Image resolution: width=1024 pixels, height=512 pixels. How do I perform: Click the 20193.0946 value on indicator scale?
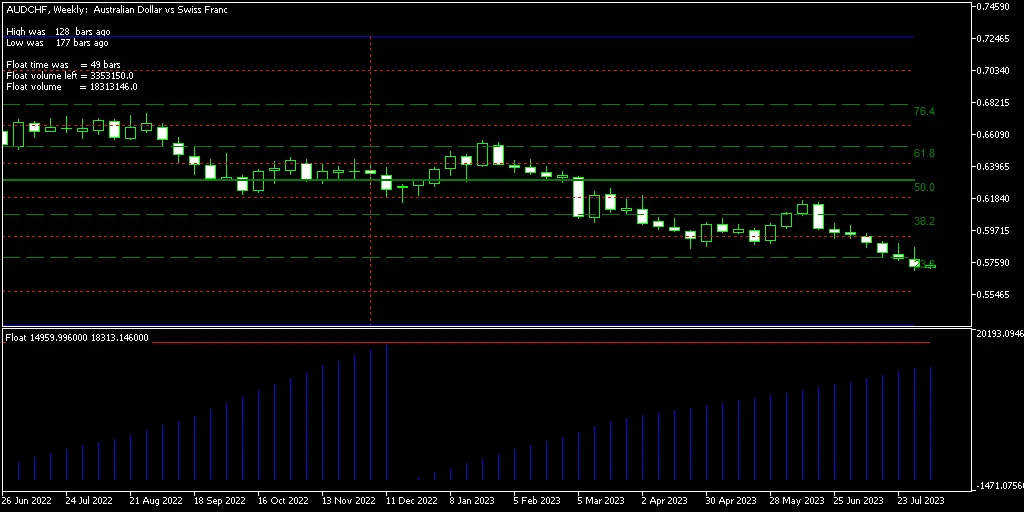coord(996,334)
